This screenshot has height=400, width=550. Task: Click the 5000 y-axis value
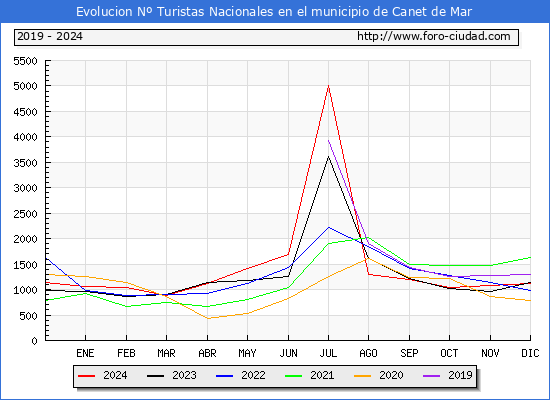click(25, 86)
